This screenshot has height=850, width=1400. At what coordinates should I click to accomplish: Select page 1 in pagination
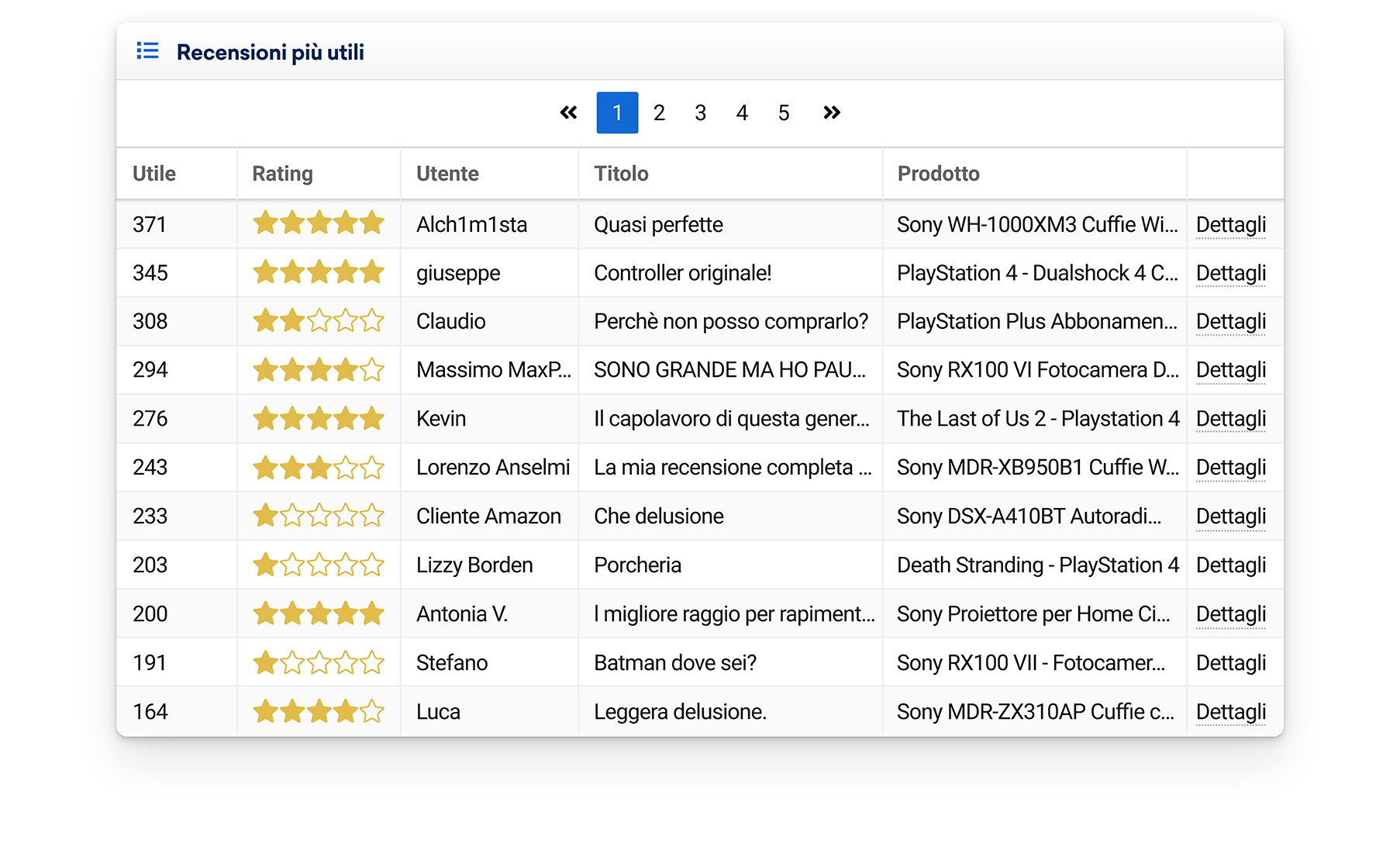[617, 112]
